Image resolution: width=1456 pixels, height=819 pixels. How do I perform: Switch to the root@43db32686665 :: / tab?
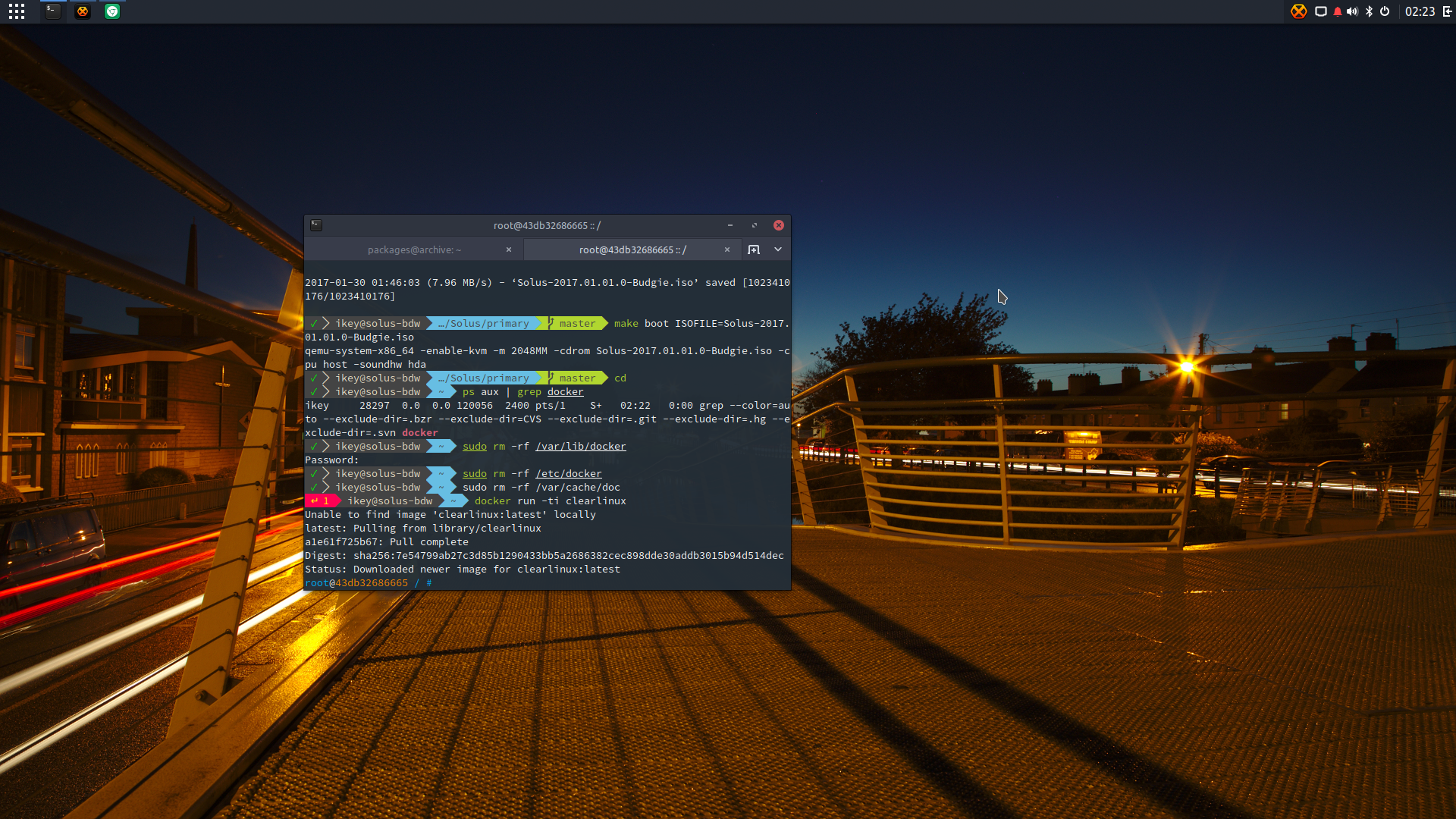click(x=632, y=249)
